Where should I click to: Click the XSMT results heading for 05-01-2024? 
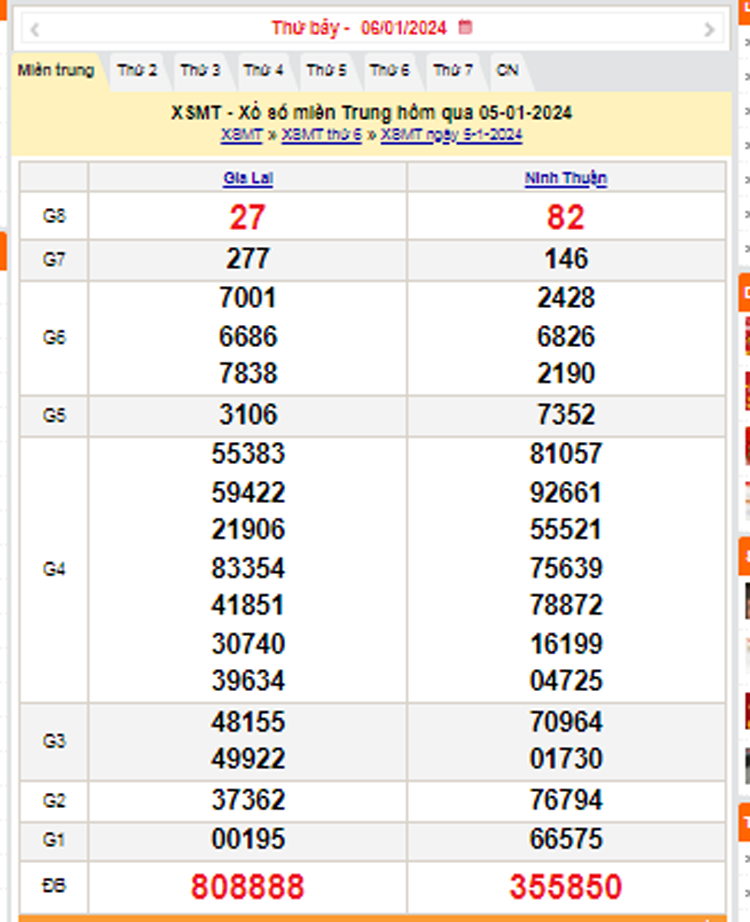(x=371, y=112)
